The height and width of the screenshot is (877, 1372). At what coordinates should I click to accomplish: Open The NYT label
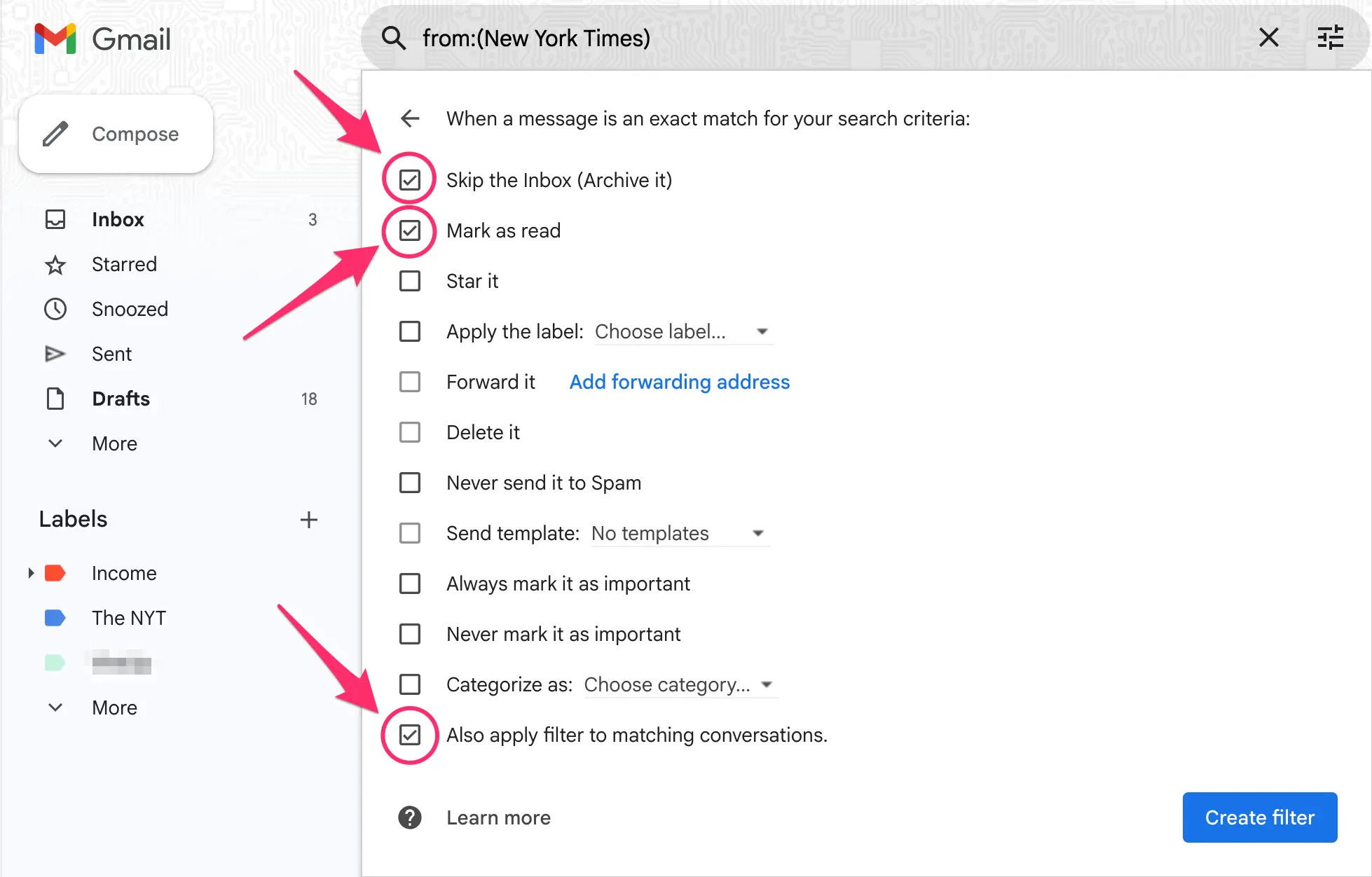tap(129, 618)
